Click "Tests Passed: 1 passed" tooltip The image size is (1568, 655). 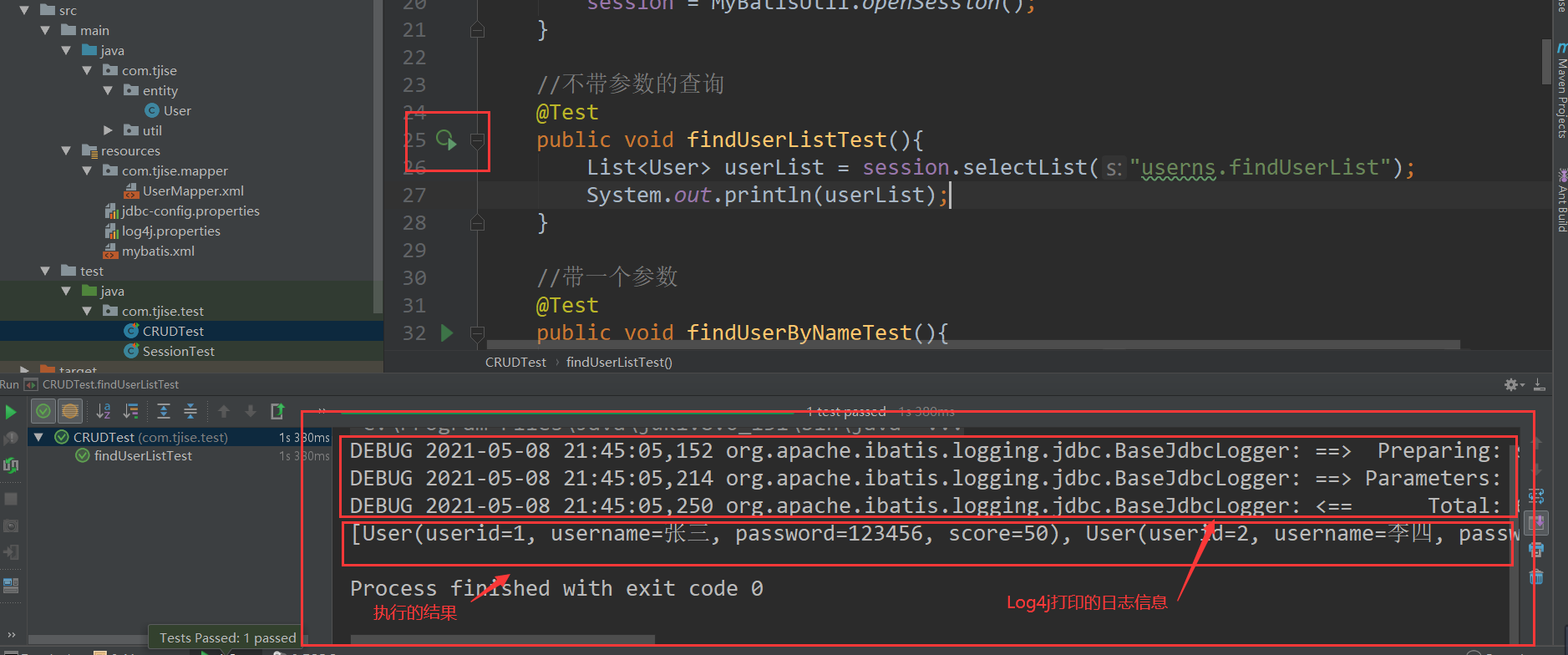click(227, 637)
